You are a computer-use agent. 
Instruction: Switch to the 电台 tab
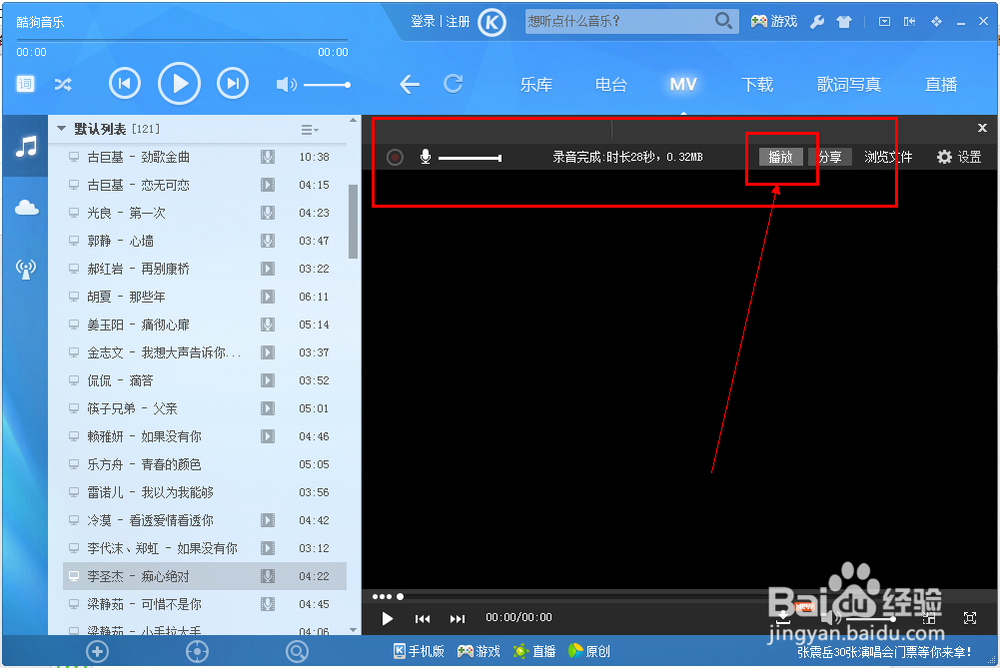pyautogui.click(x=611, y=84)
